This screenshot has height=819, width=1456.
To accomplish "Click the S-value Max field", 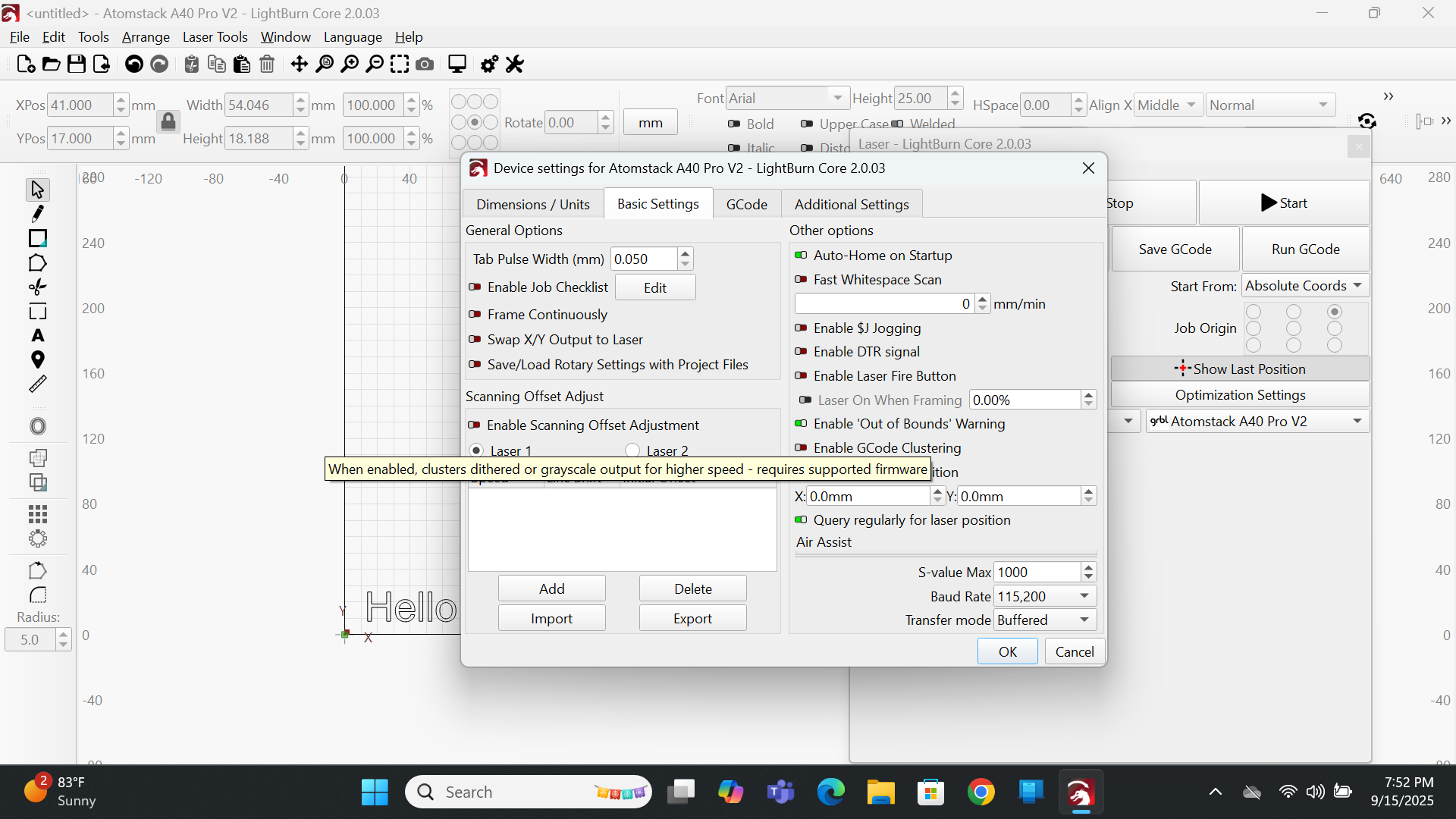I will click(1037, 572).
